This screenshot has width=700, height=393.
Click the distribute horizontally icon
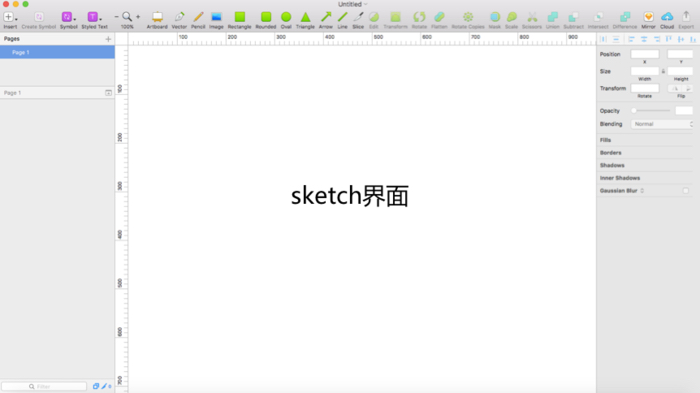point(604,39)
